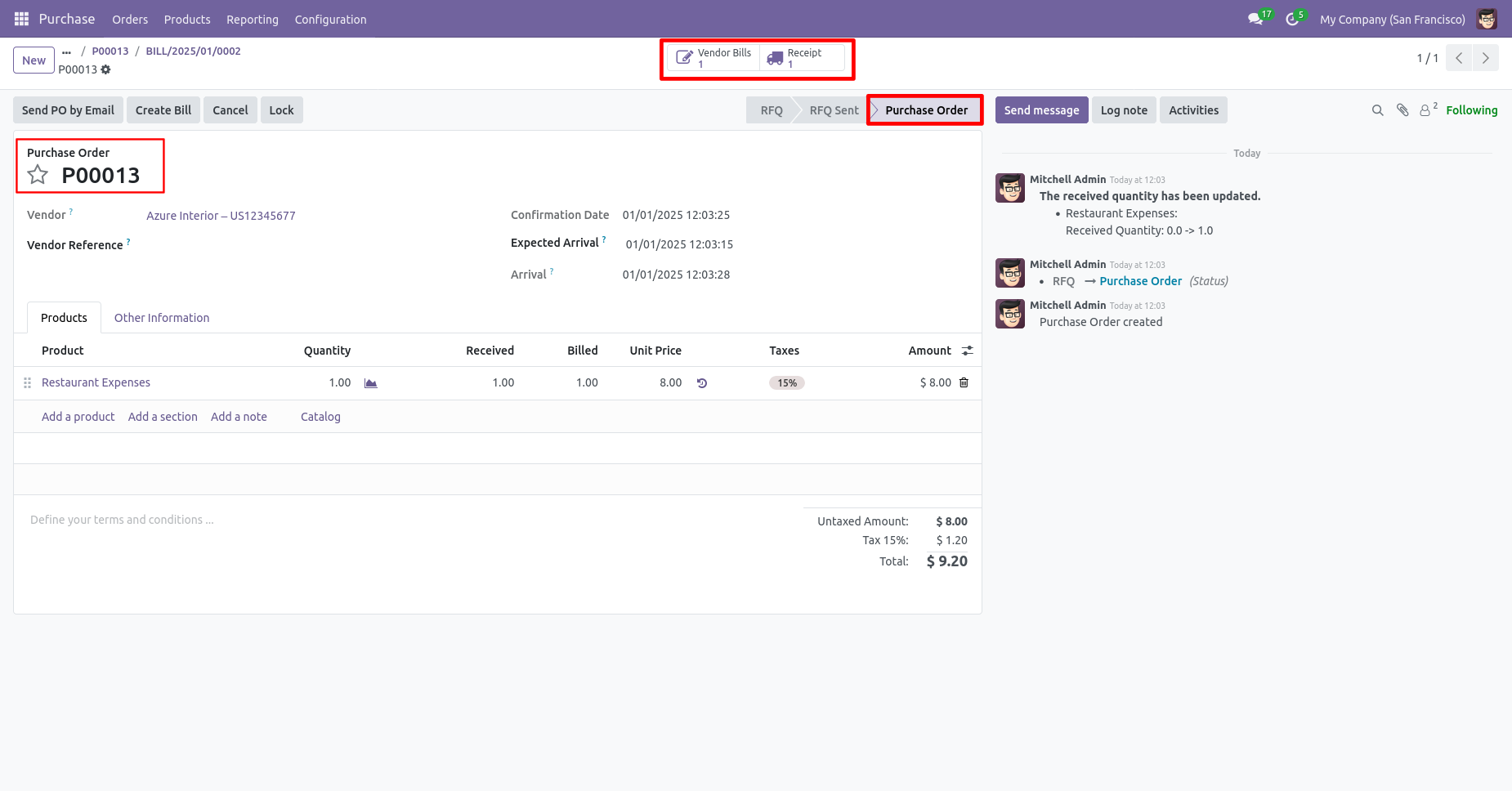1512x791 pixels.
Task: Click the Send PO by Email button
Action: point(68,110)
